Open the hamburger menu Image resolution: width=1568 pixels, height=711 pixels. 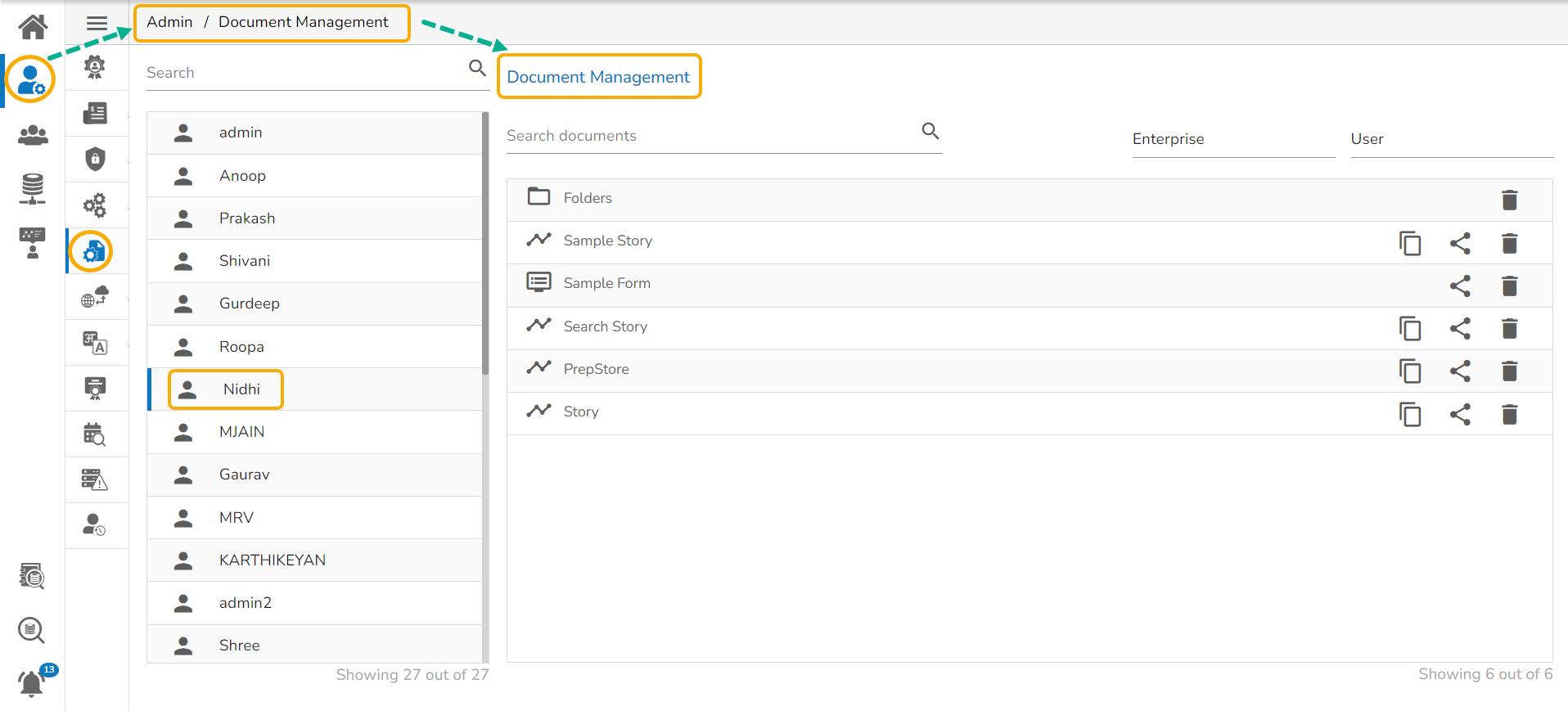(97, 23)
